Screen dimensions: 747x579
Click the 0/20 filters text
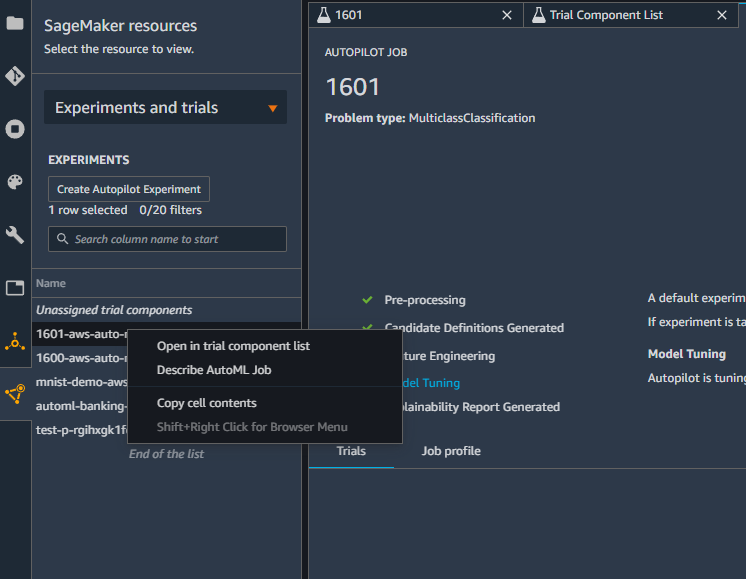pos(171,210)
